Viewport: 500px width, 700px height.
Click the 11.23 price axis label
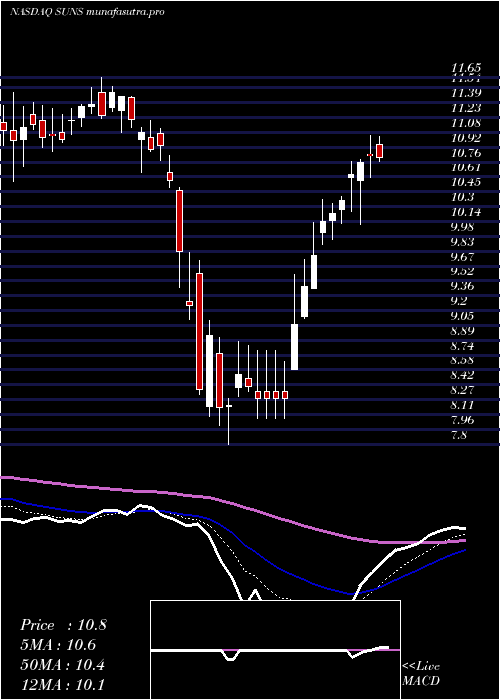pyautogui.click(x=466, y=108)
